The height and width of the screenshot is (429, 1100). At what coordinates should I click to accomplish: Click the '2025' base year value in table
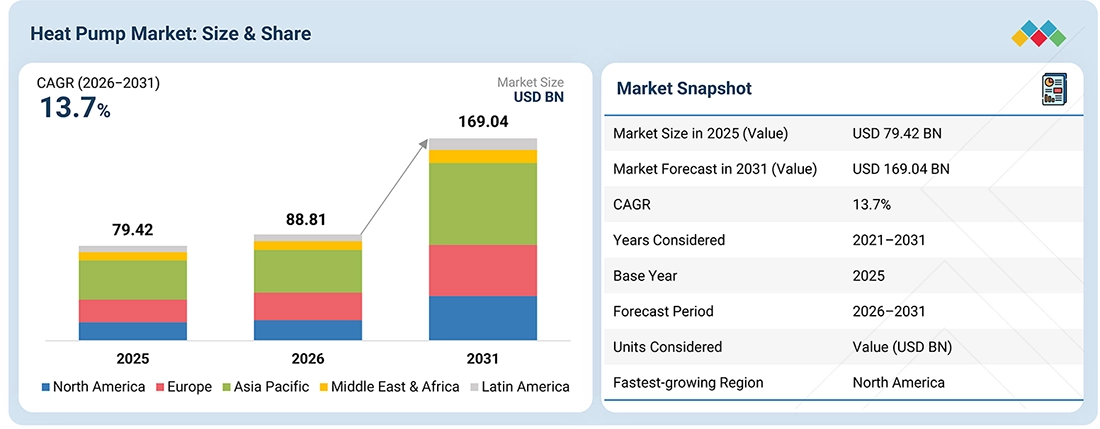869,275
